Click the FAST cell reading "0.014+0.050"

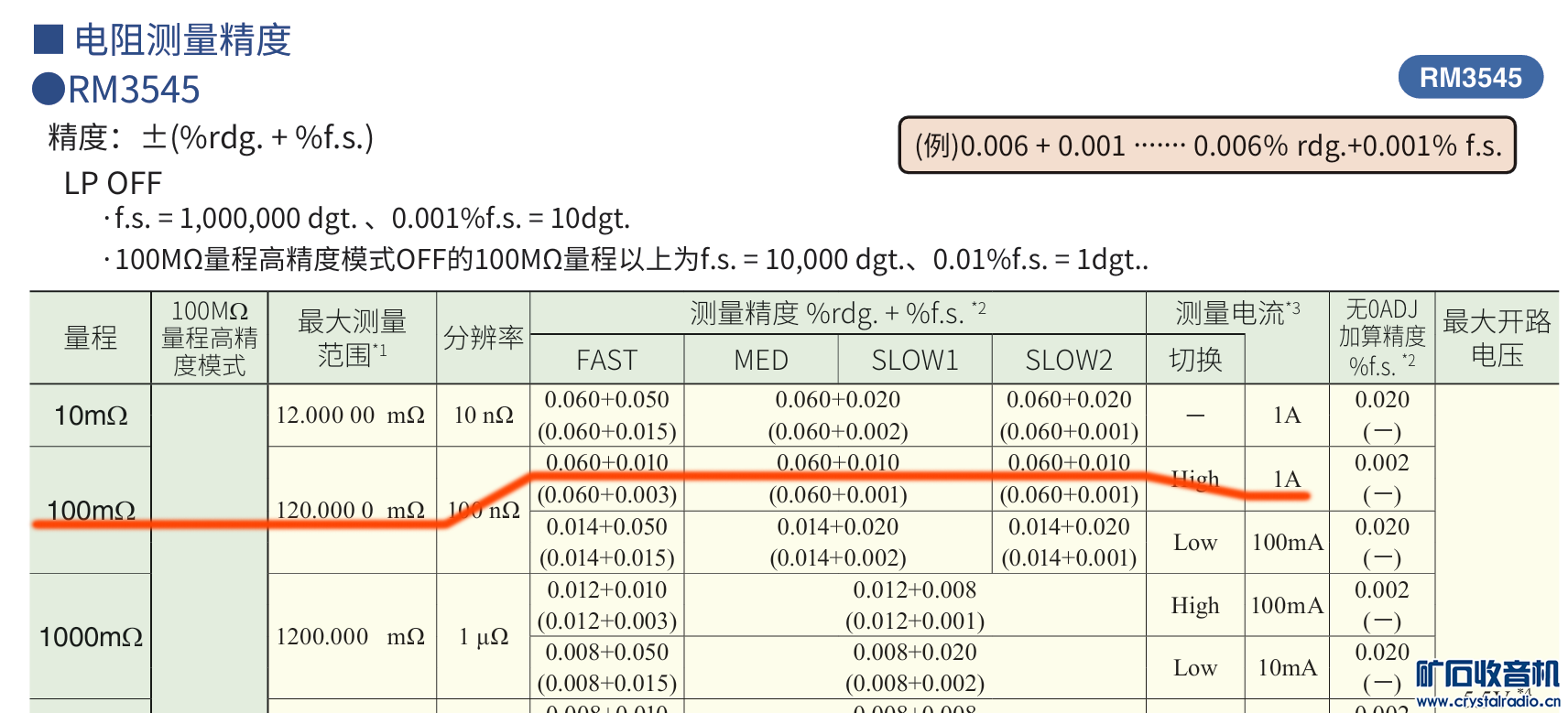pyautogui.click(x=607, y=542)
